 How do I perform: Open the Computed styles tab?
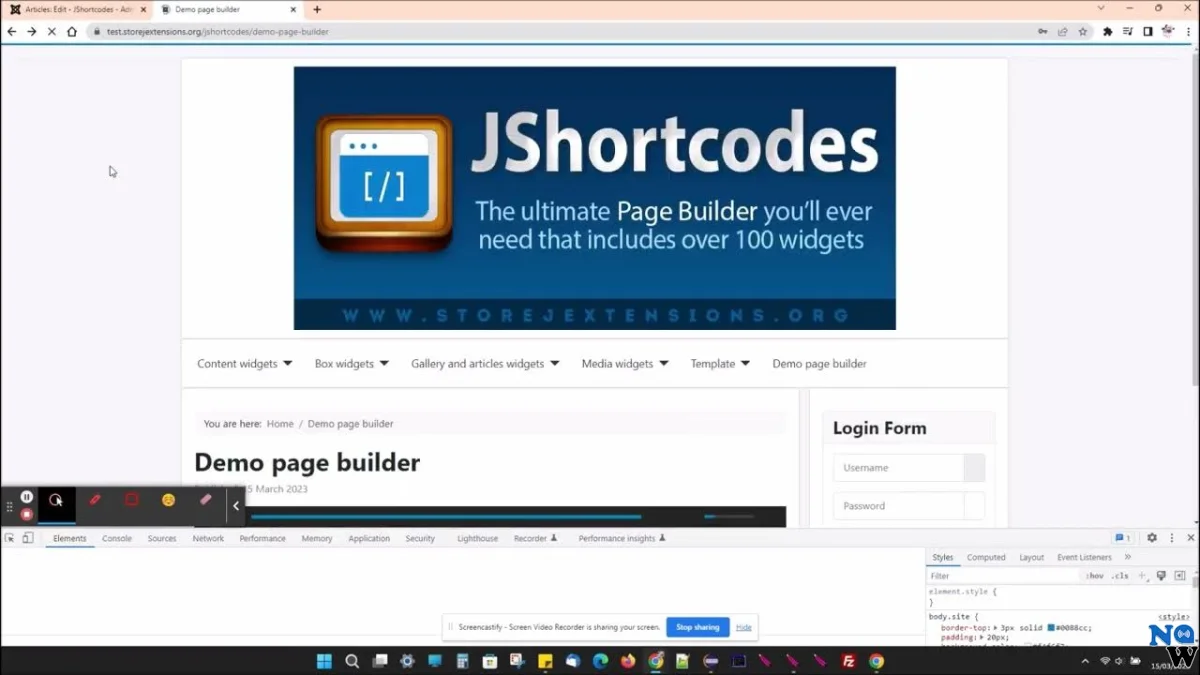pos(986,557)
